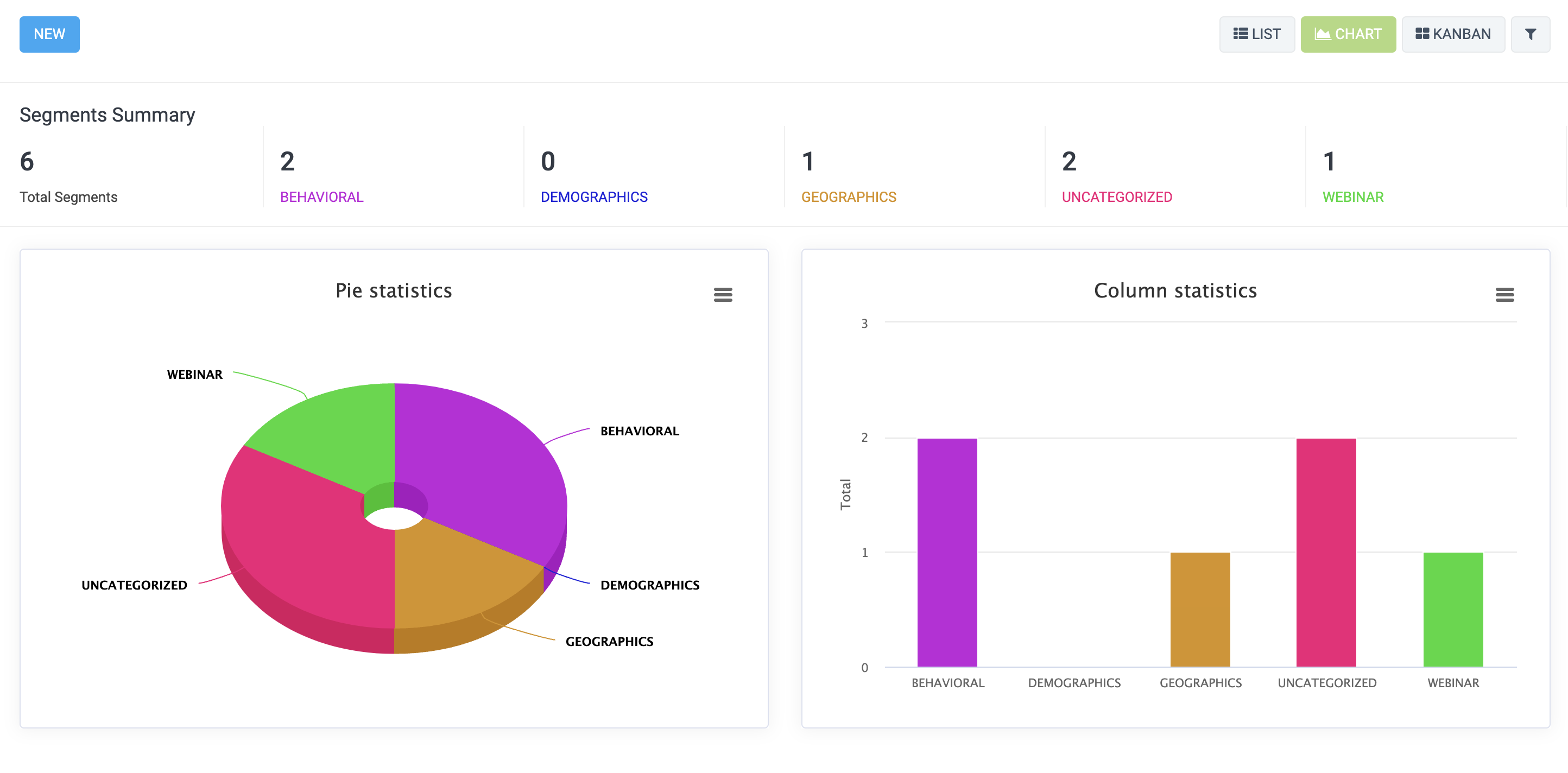Click the pink Uncategorized pie slice
This screenshot has height=773, width=1568.
(305, 548)
